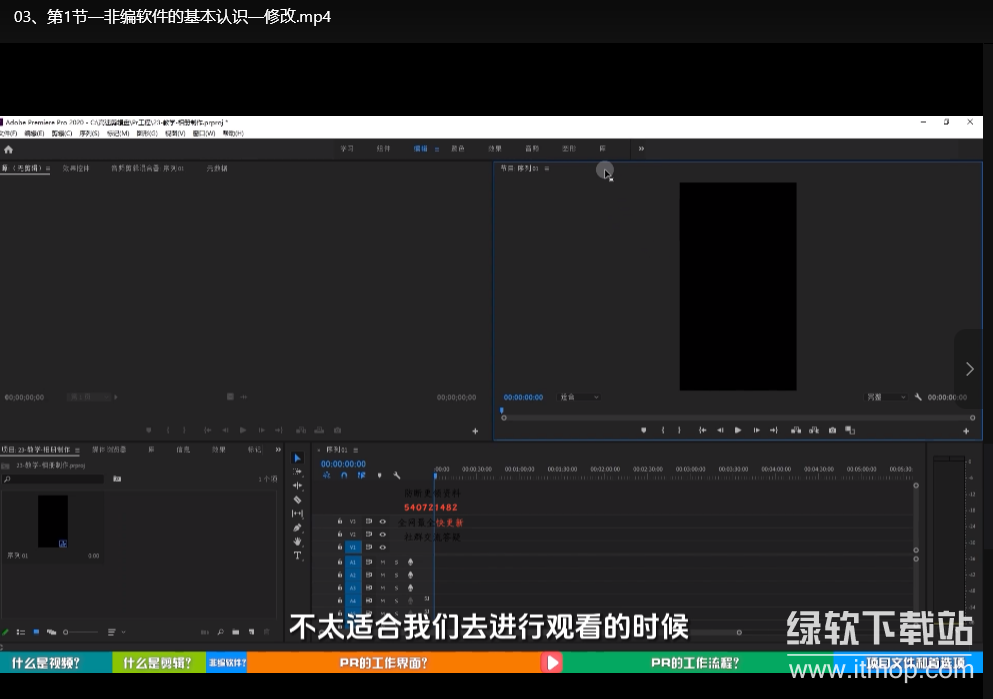Toggle Linked Selection in timeline
Screen dimensions: 993x699
point(361,475)
